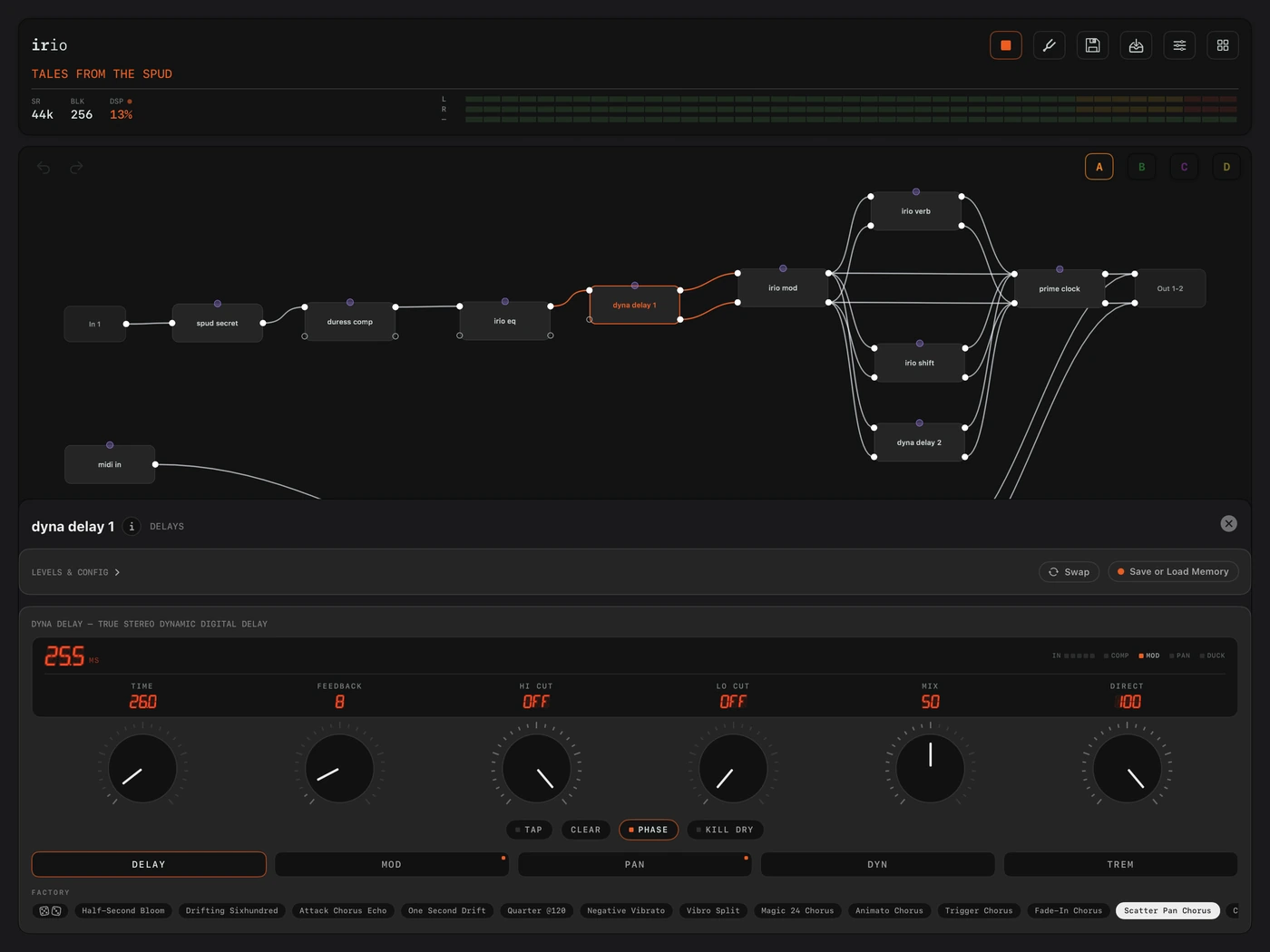
Task: Click the purple dot above spud secret node
Action: tap(218, 304)
